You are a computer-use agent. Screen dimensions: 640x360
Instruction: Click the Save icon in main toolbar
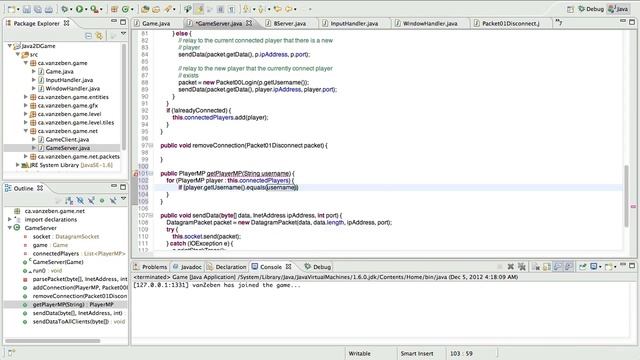pyautogui.click(x=27, y=9)
